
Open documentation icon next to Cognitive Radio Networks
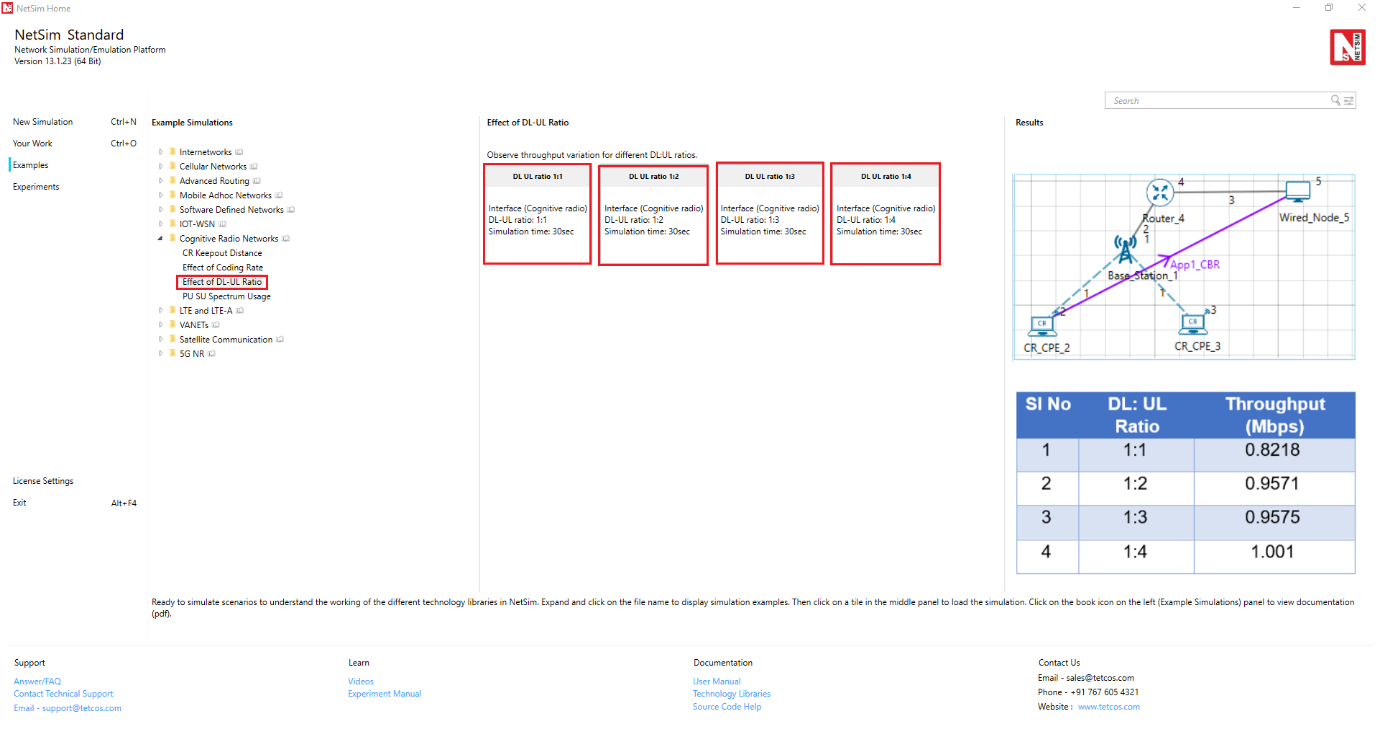click(286, 239)
